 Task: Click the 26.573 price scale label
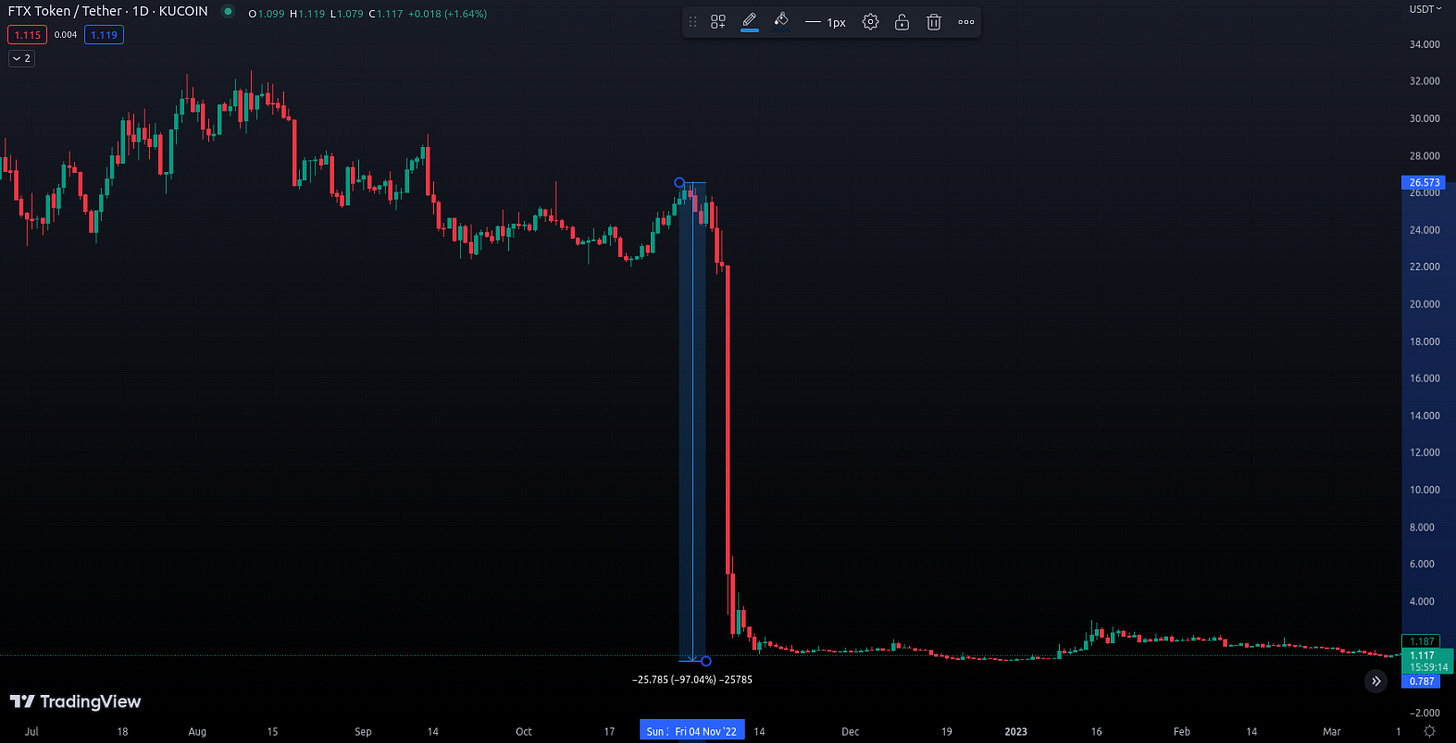click(x=1424, y=183)
